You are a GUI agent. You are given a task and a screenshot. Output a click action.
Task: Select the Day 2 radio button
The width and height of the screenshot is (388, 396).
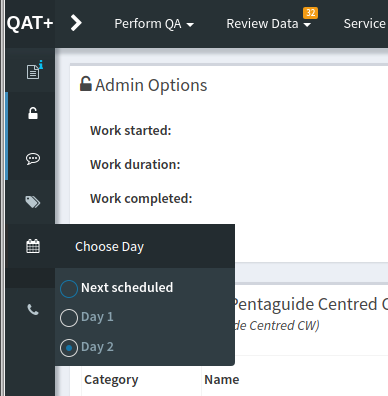[69, 348]
